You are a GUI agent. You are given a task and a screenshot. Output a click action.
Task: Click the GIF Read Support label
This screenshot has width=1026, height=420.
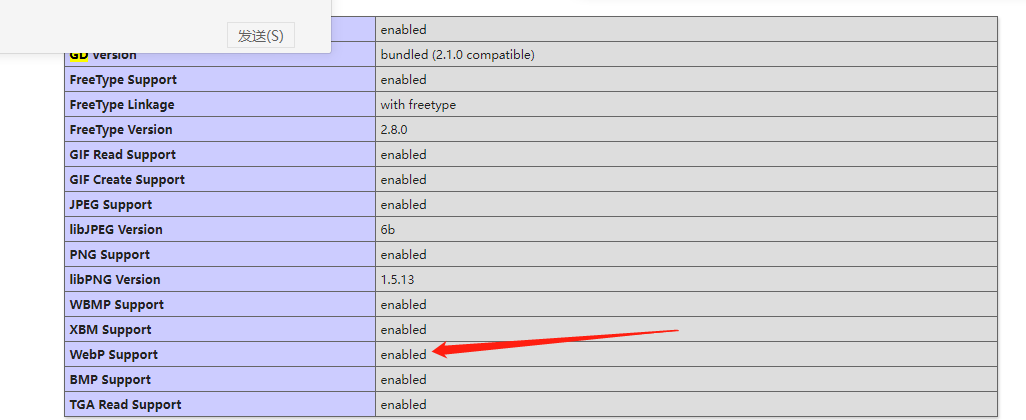[x=123, y=155]
